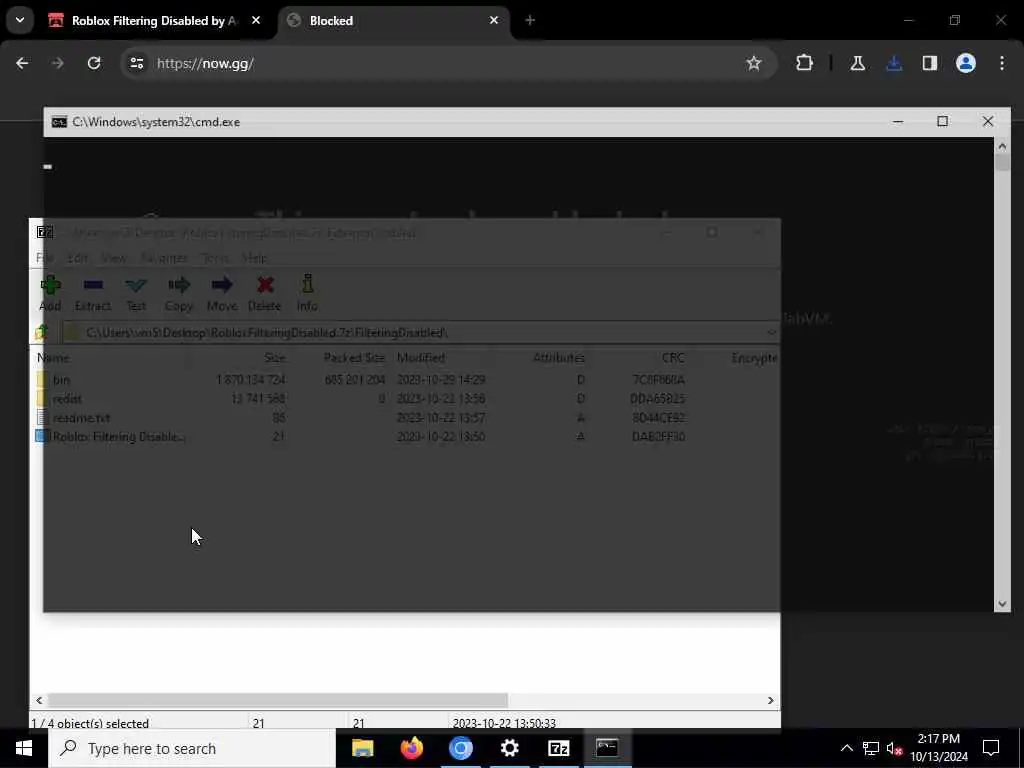1024x768 pixels.
Task: Select the readme.txt file
Action: pyautogui.click(x=405, y=417)
